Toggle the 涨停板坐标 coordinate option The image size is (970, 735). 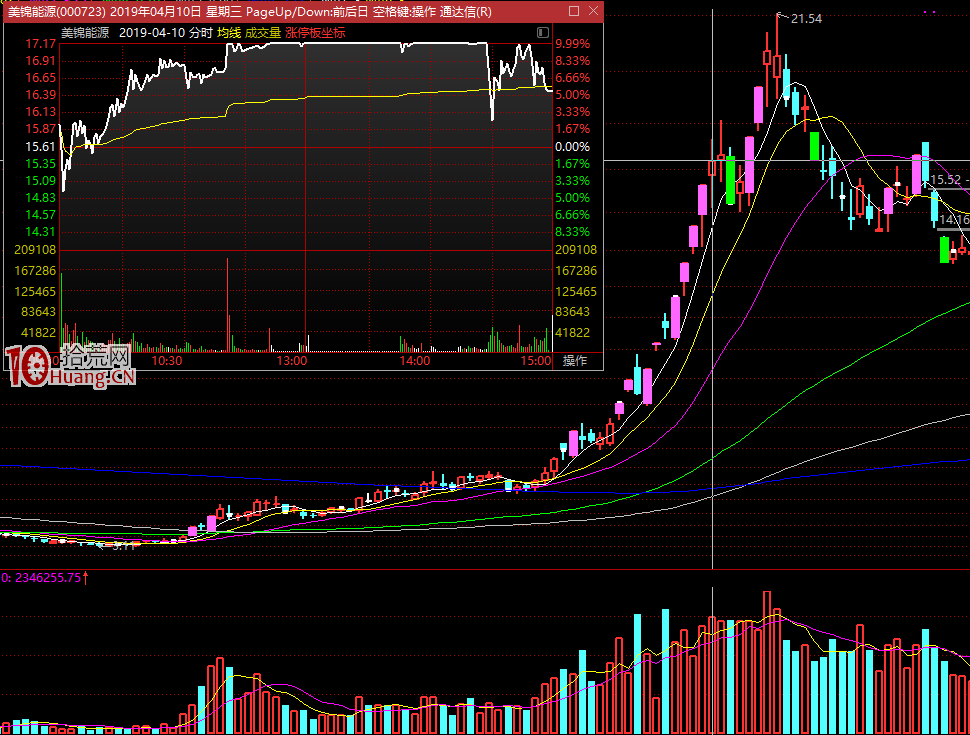315,33
